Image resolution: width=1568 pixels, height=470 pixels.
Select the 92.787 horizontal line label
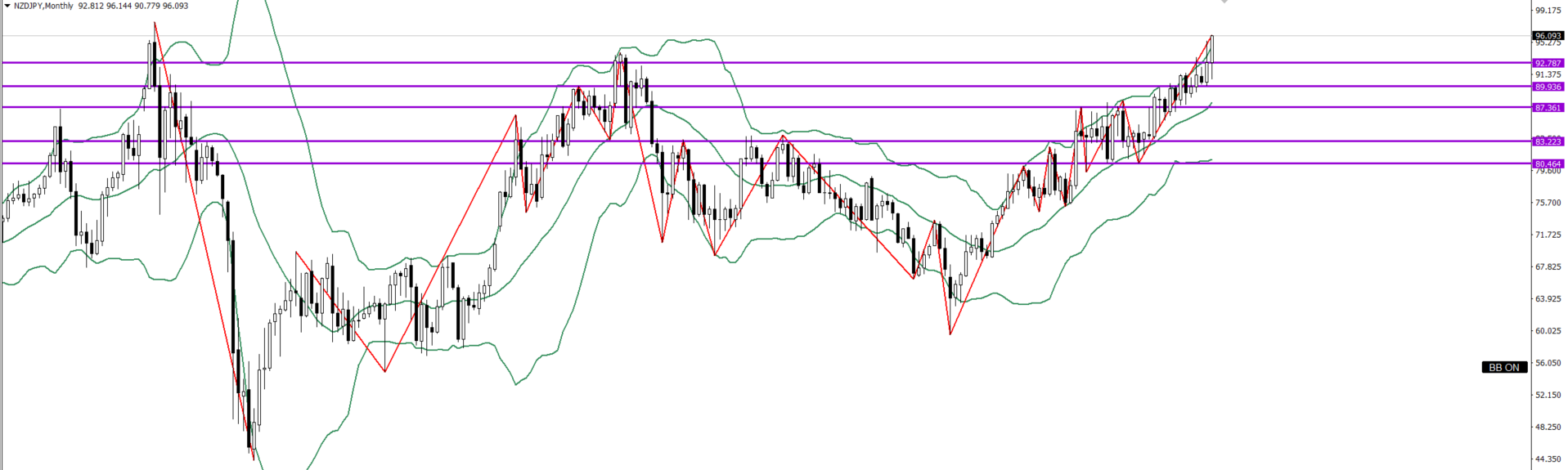[1548, 63]
